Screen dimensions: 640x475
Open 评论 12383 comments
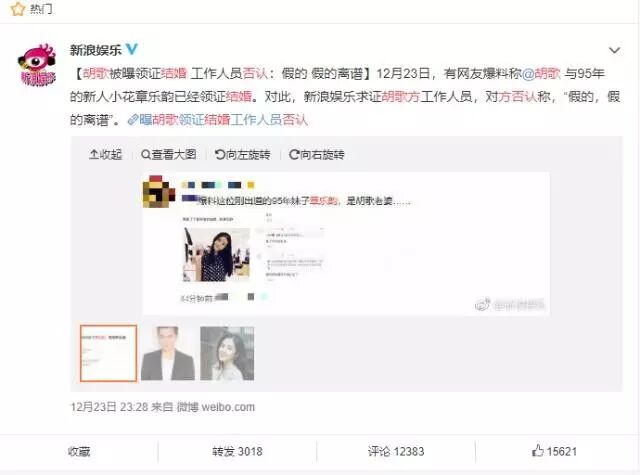[x=396, y=452]
